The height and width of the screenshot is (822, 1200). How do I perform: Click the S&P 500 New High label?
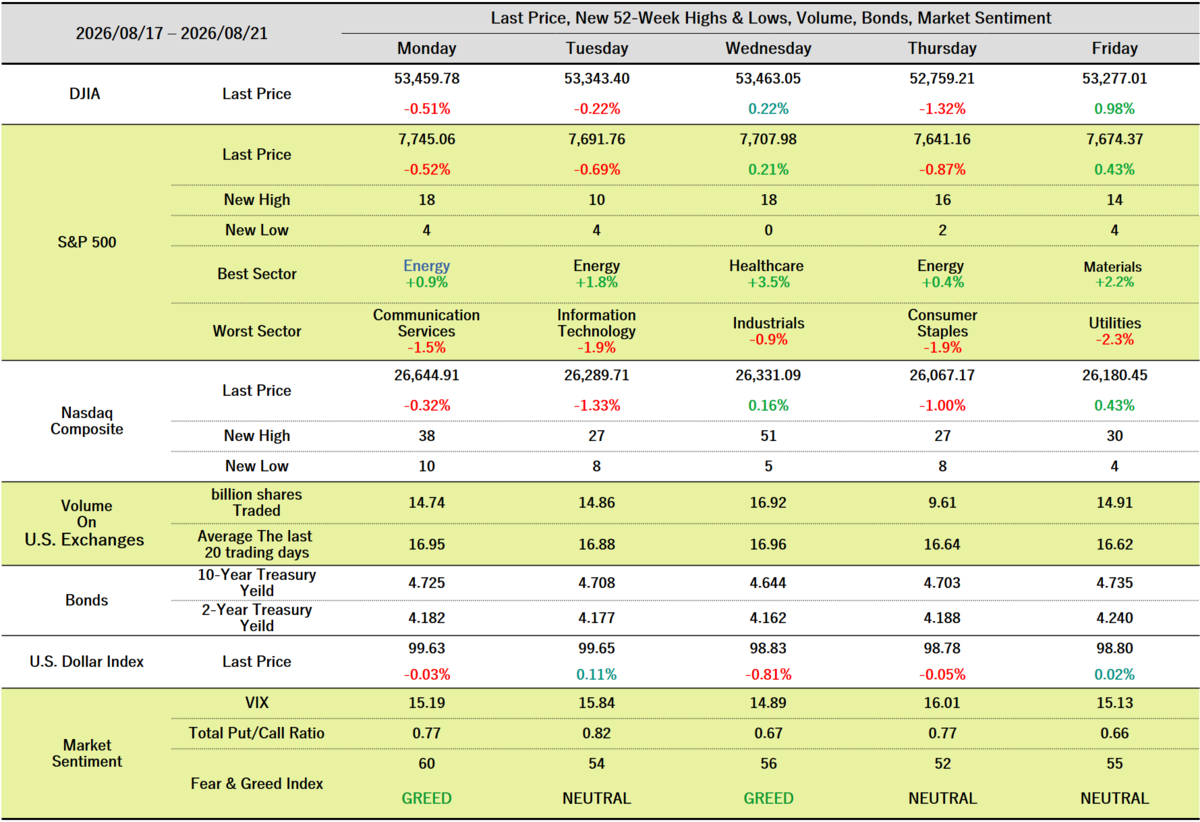point(257,200)
